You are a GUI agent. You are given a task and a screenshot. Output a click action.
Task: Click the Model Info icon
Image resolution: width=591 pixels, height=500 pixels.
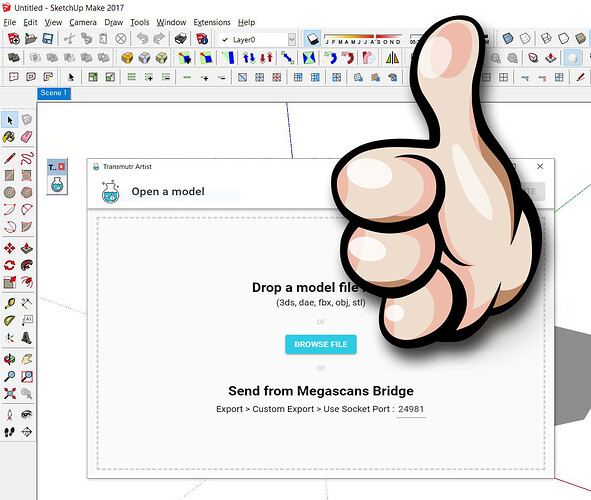click(x=202, y=39)
